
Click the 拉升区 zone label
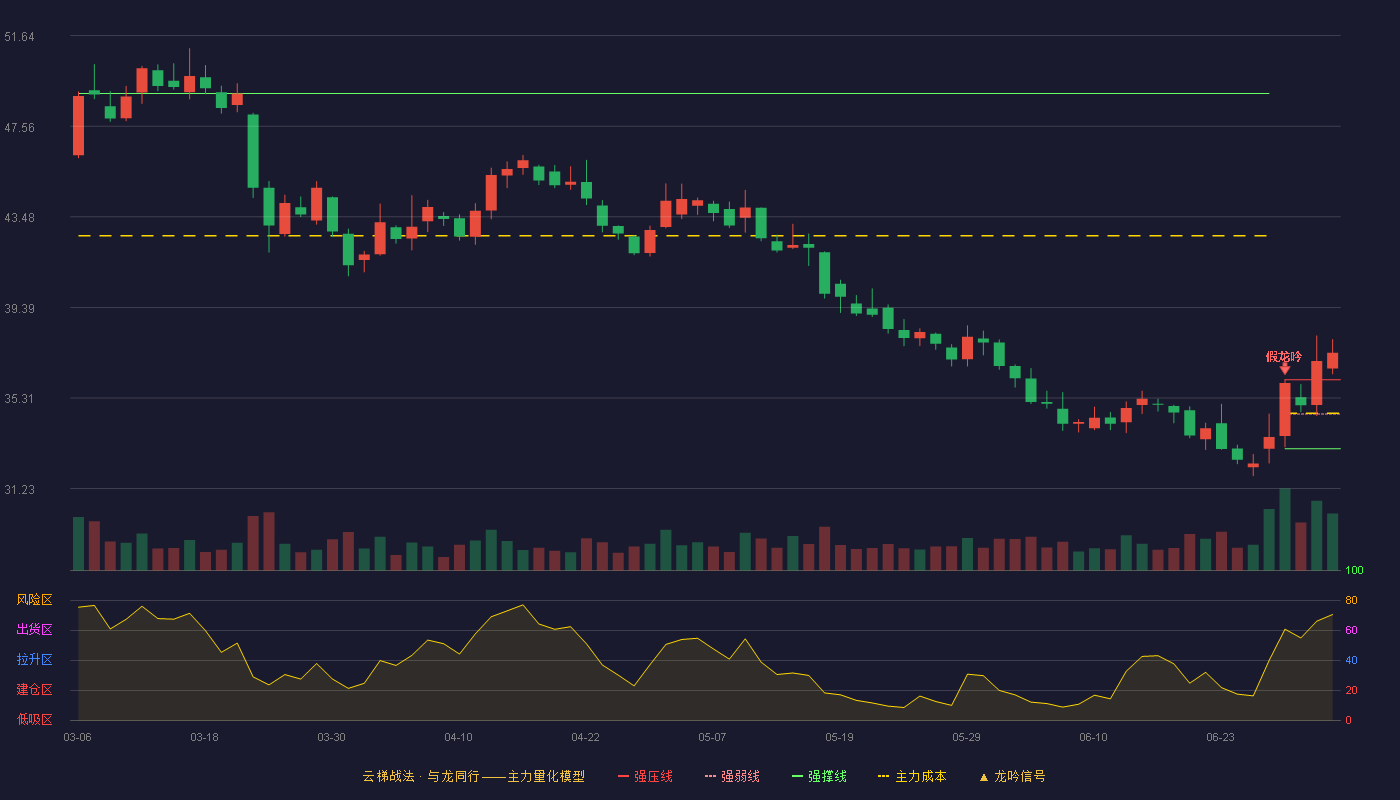tap(34, 660)
